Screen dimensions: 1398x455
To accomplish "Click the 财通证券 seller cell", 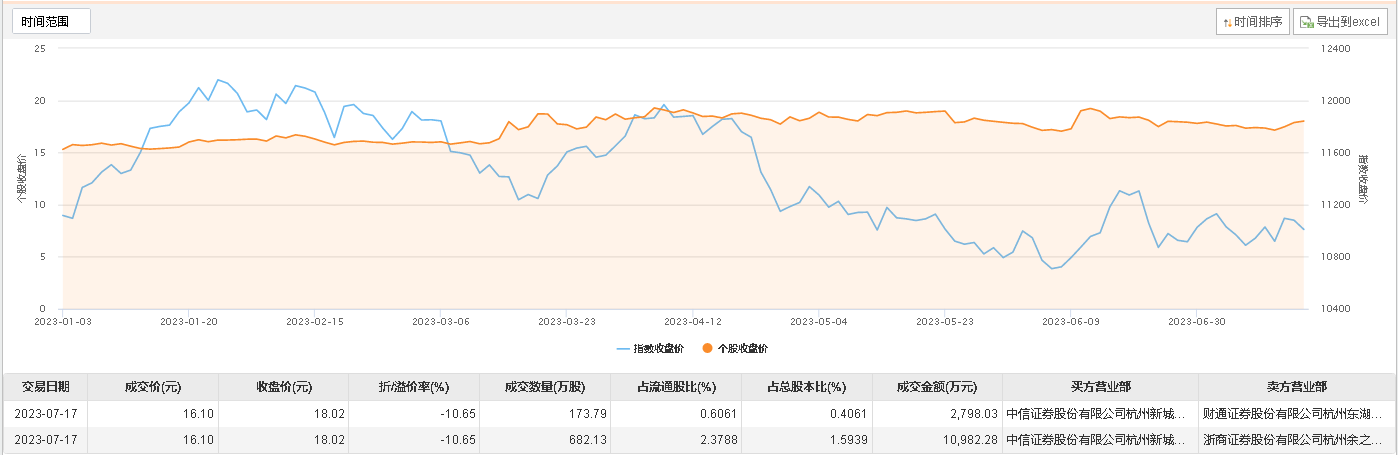I will click(1295, 413).
